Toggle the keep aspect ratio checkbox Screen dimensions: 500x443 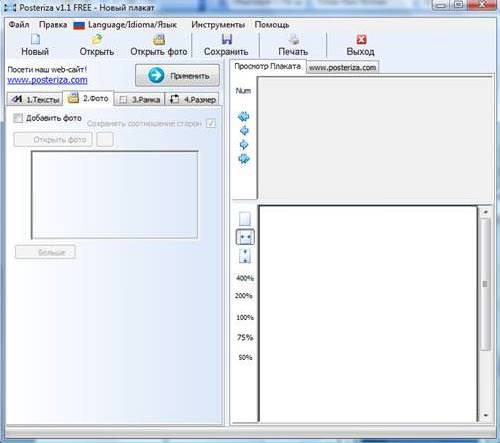click(x=211, y=123)
